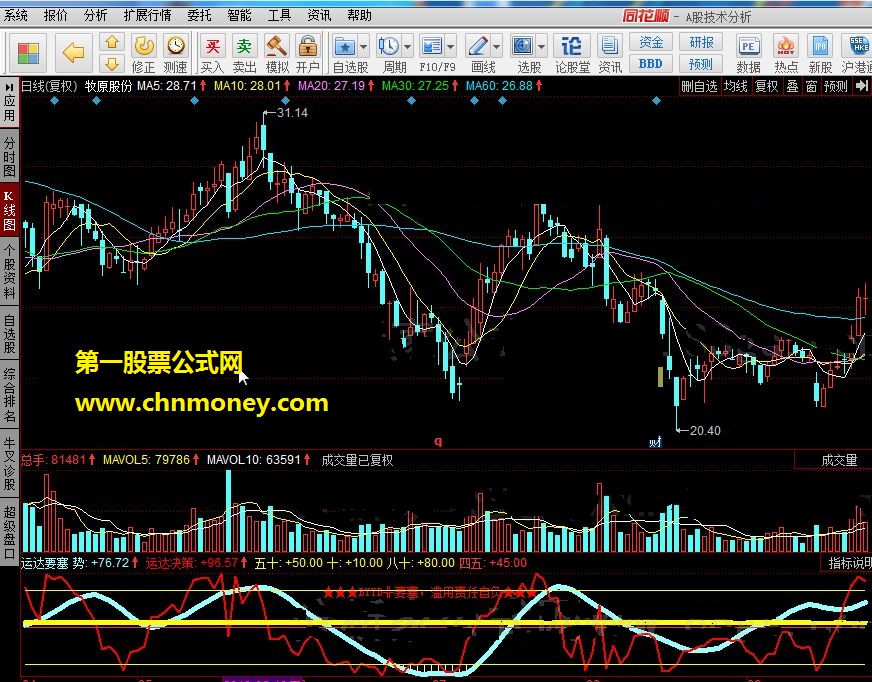This screenshot has width=872, height=682.
Task: Click the yellow back arrow icon
Action: [x=73, y=53]
